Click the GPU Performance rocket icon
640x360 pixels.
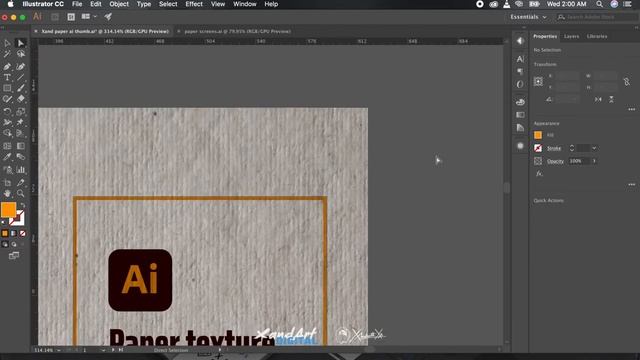pyautogui.click(x=108, y=17)
